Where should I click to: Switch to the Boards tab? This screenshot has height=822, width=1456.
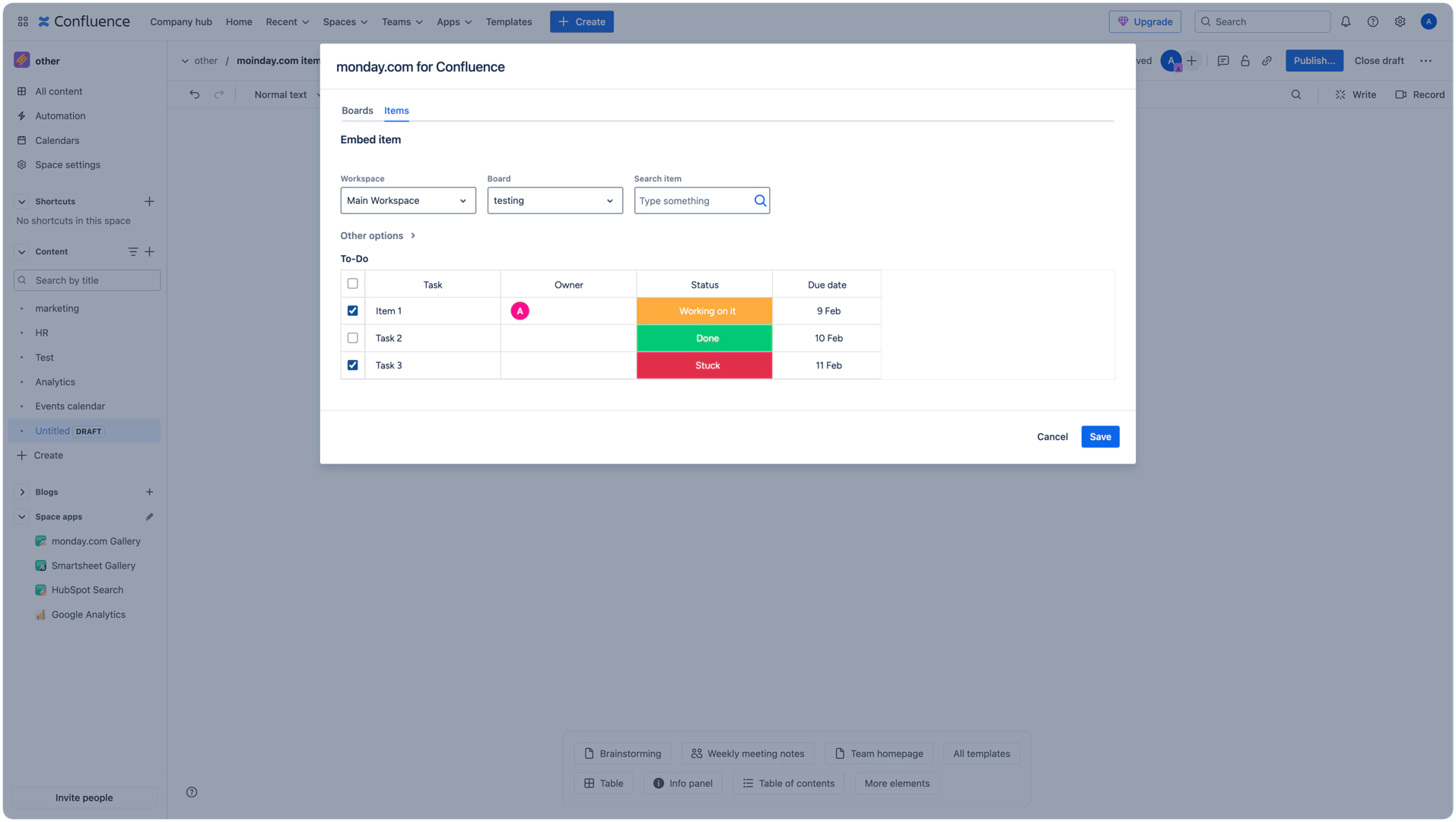(x=357, y=111)
